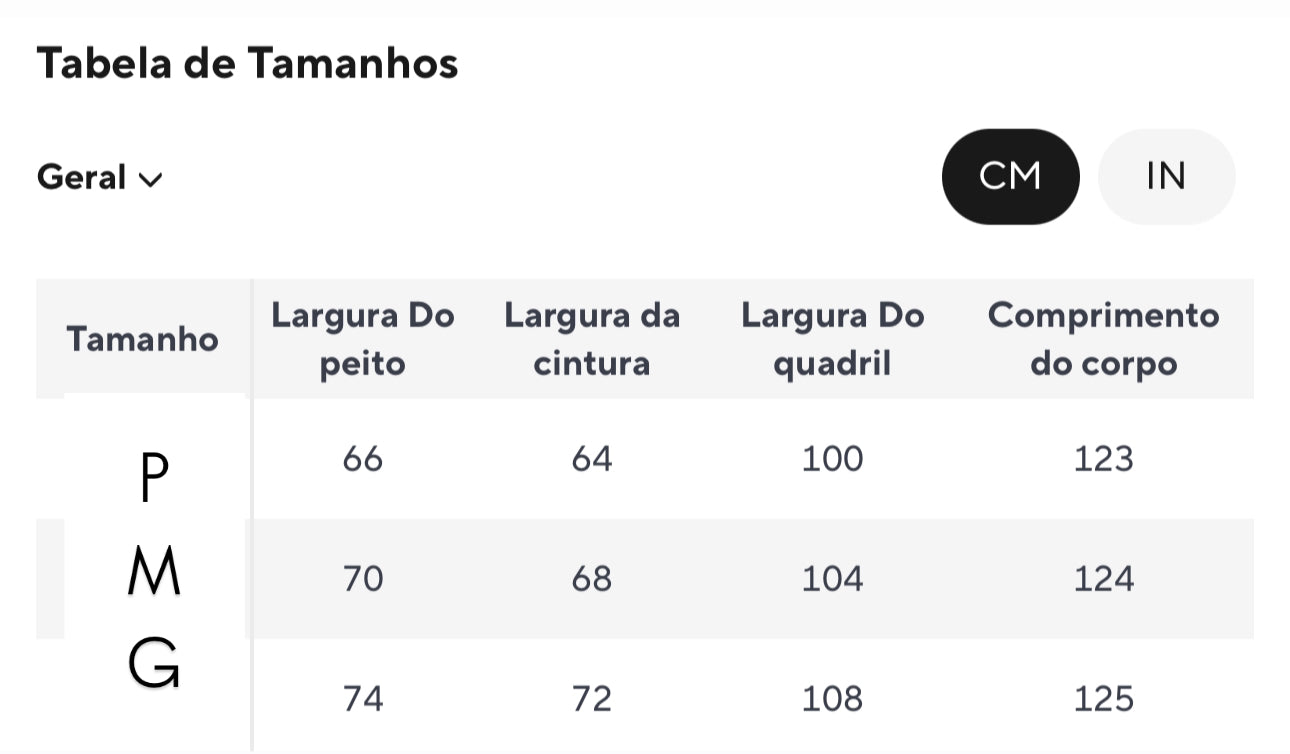
Task: Open the Geral dropdown
Action: [x=82, y=177]
